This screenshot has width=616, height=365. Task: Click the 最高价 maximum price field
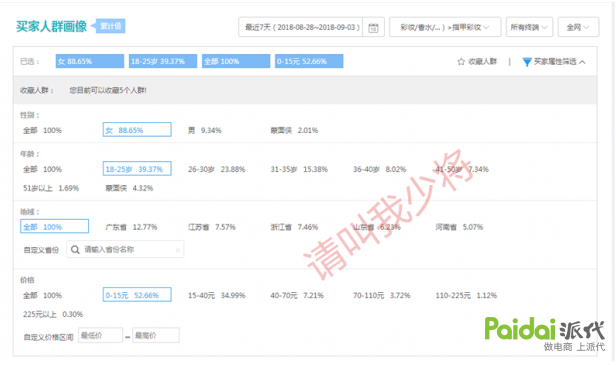point(156,336)
